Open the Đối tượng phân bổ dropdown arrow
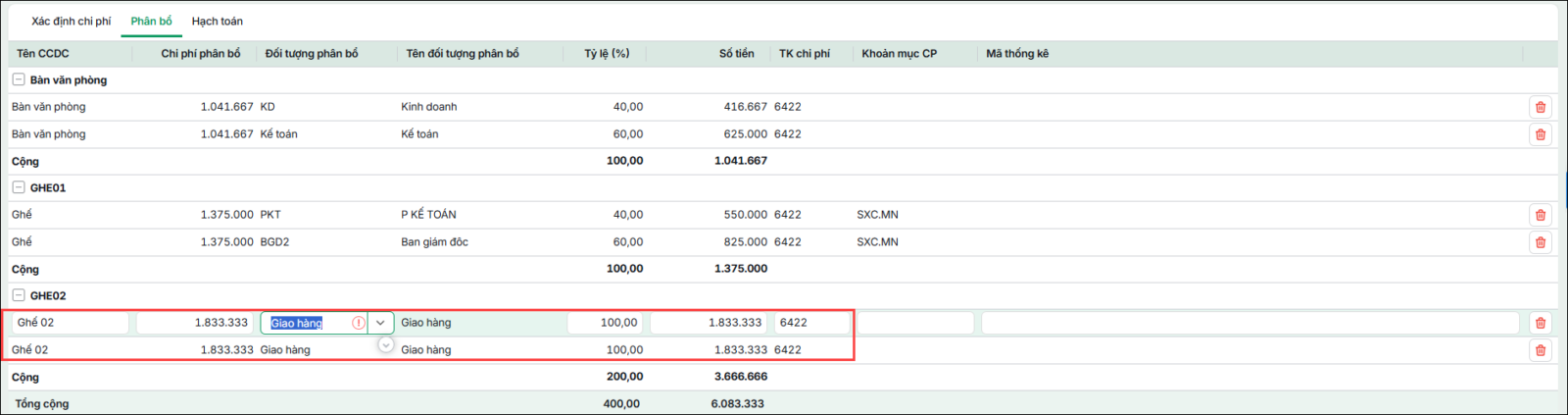1568x415 pixels. (380, 323)
